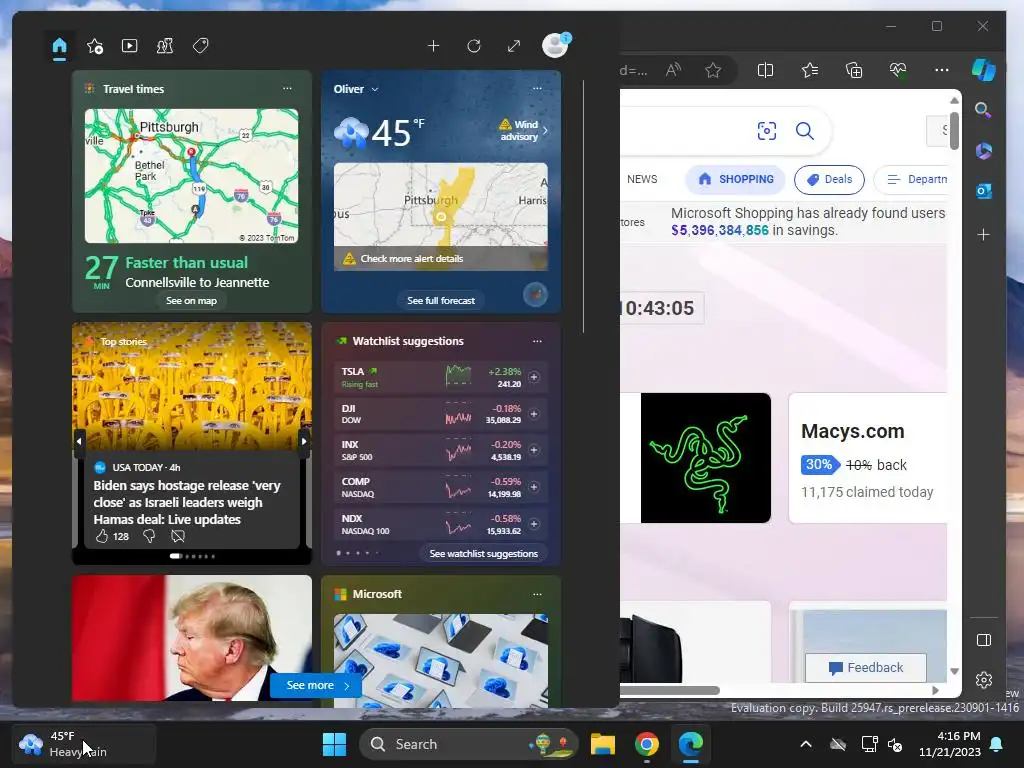This screenshot has width=1024, height=768.
Task: Open the widgets profile avatar
Action: (556, 45)
